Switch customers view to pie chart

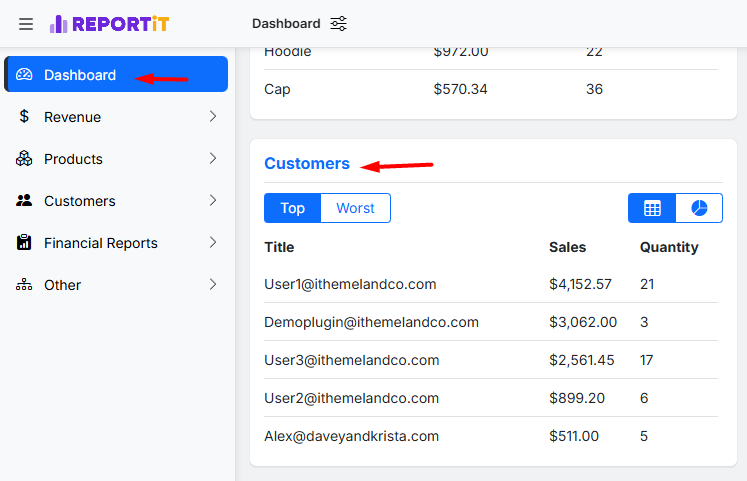pyautogui.click(x=699, y=208)
